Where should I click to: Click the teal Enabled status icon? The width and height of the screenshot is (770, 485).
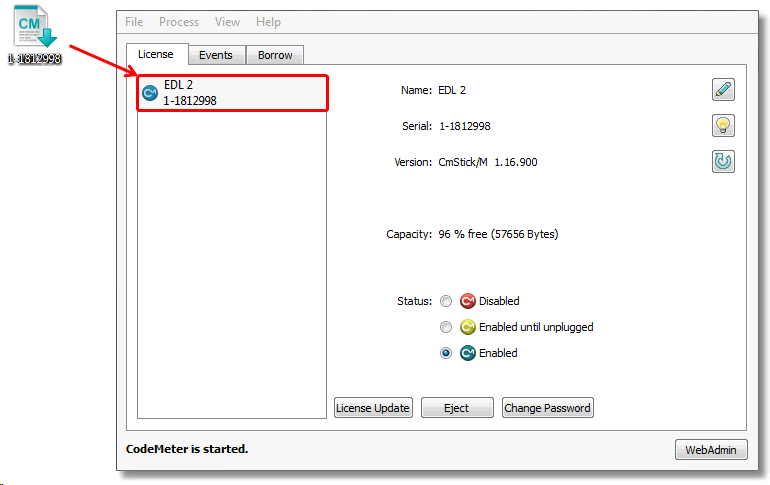(x=468, y=353)
